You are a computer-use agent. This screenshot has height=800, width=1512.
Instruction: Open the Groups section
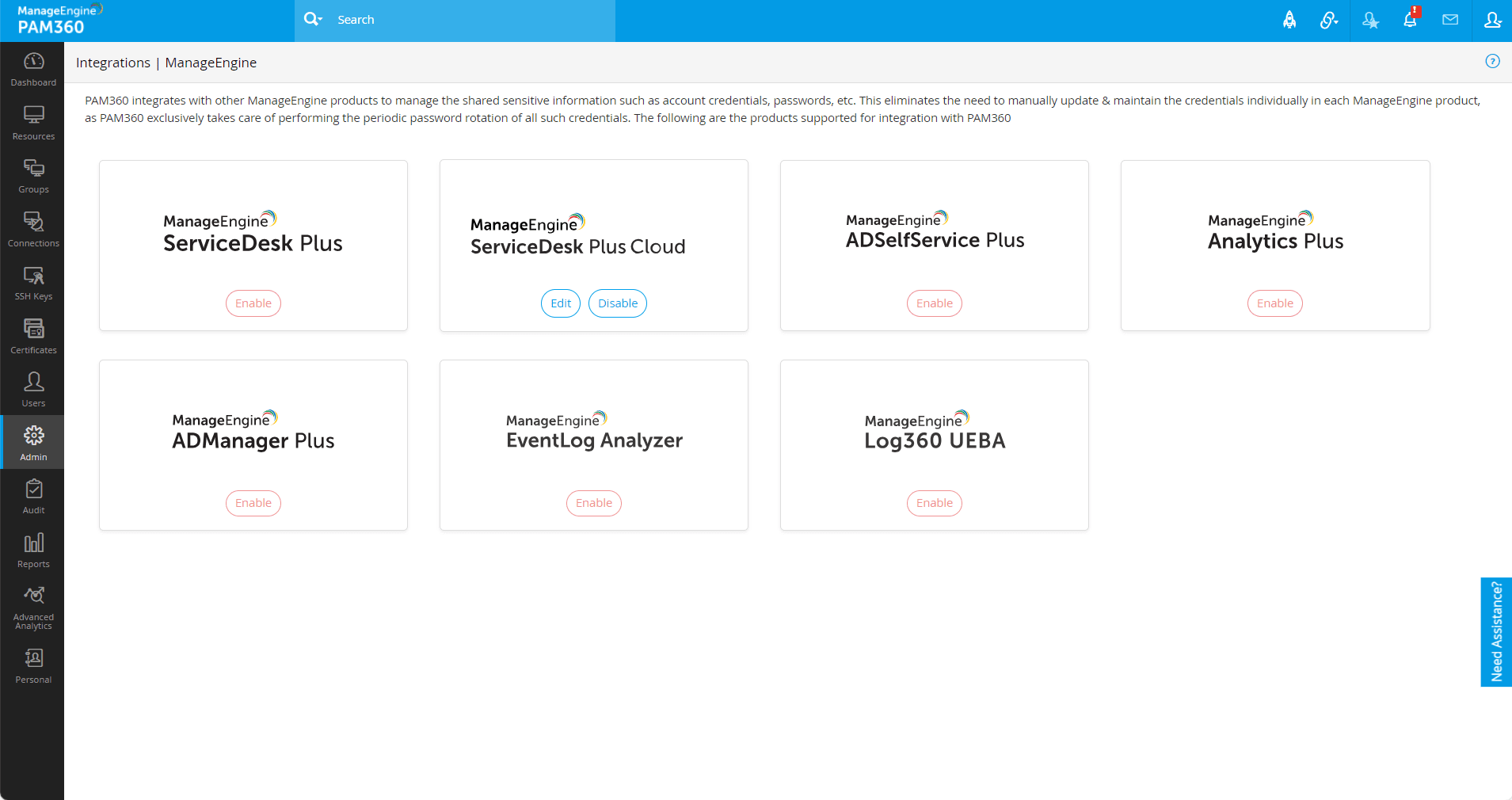click(x=33, y=176)
